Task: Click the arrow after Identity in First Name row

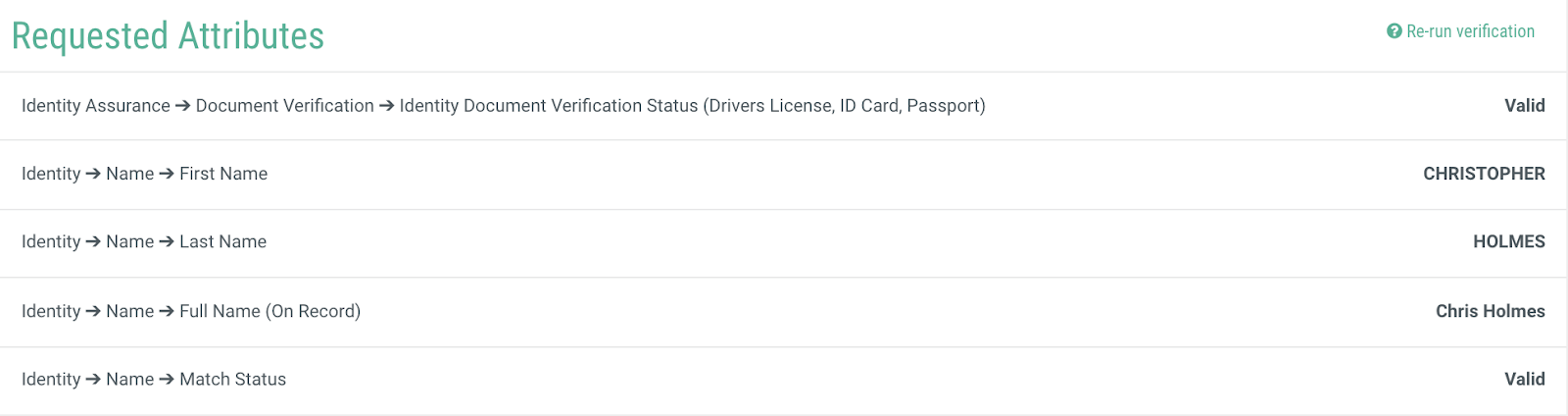Action: pos(93,174)
